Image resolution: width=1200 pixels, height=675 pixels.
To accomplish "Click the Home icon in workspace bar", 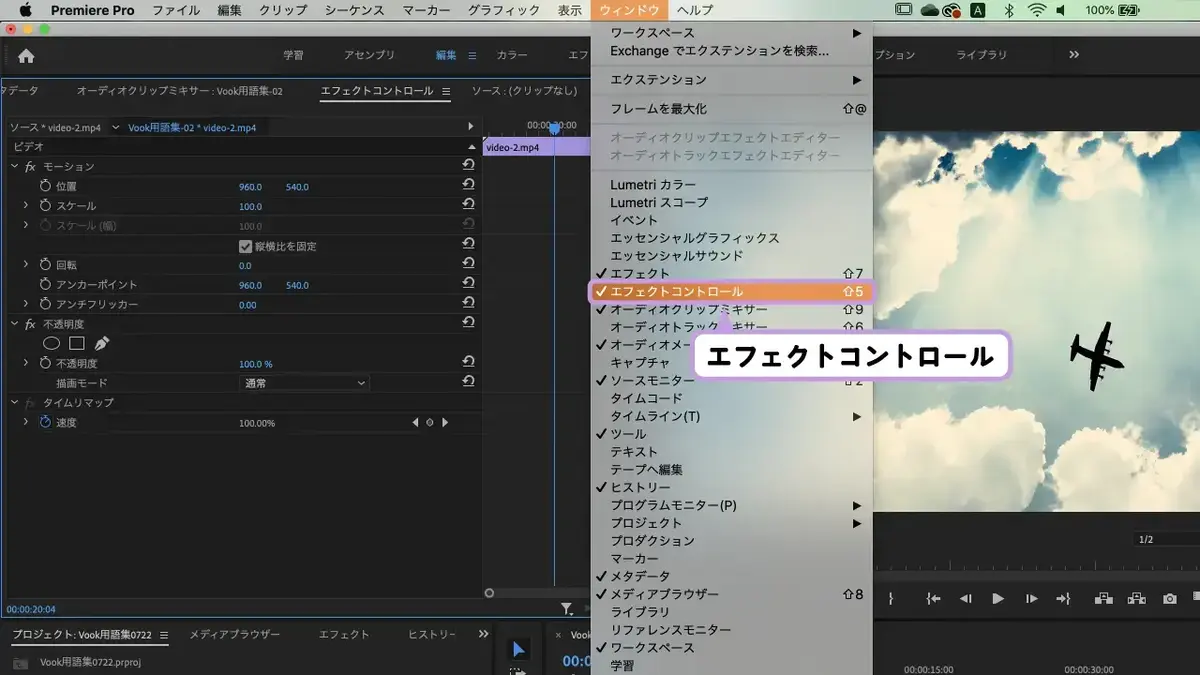I will pos(26,56).
